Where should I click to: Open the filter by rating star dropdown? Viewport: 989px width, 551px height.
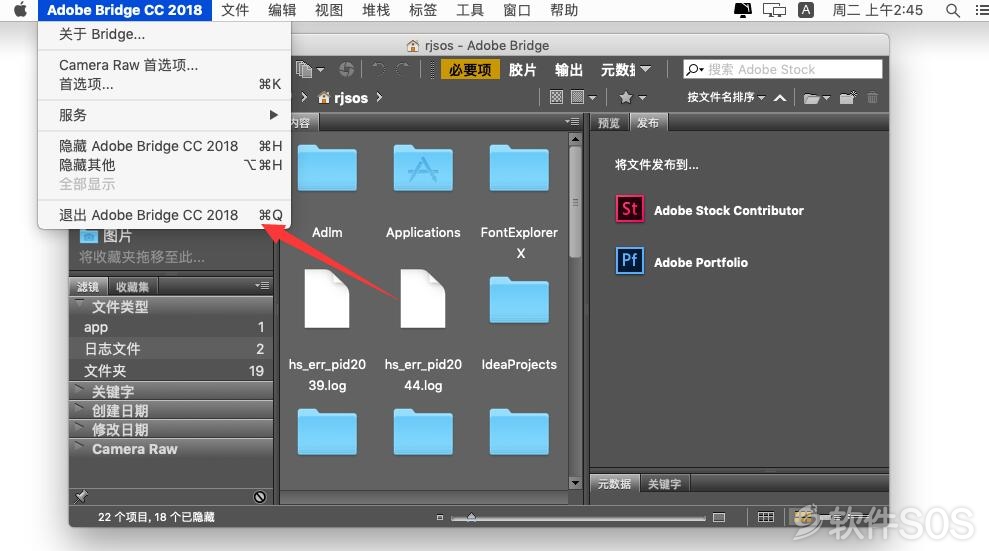click(633, 97)
